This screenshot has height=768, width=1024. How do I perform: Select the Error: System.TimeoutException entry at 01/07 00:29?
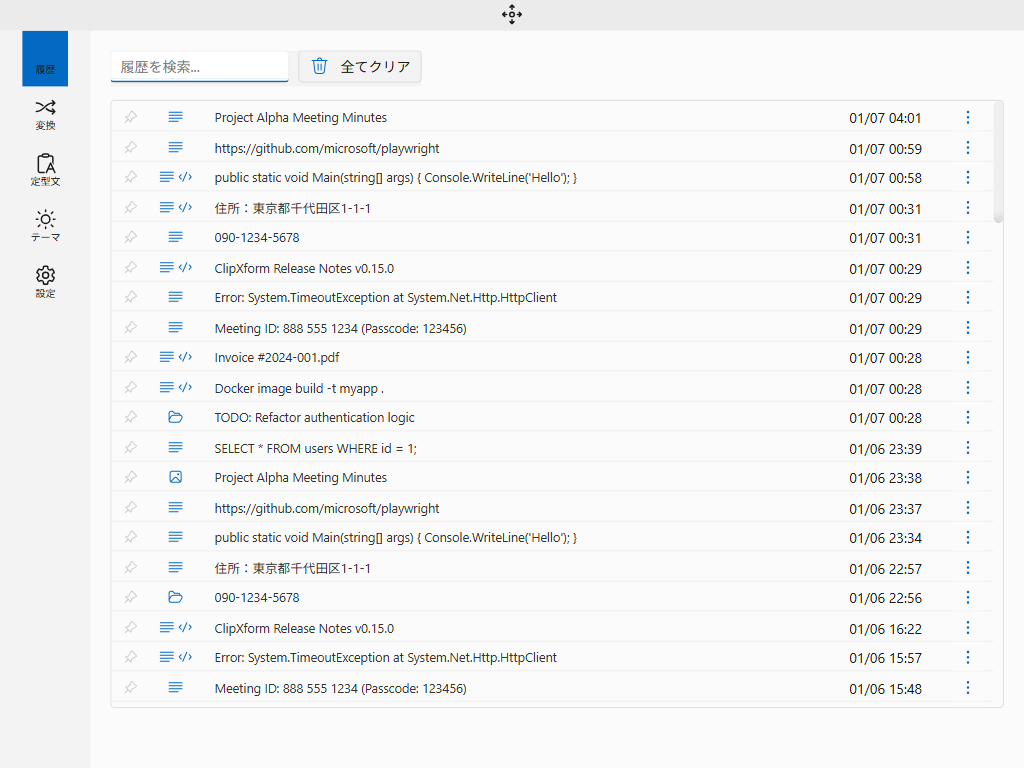(x=385, y=298)
